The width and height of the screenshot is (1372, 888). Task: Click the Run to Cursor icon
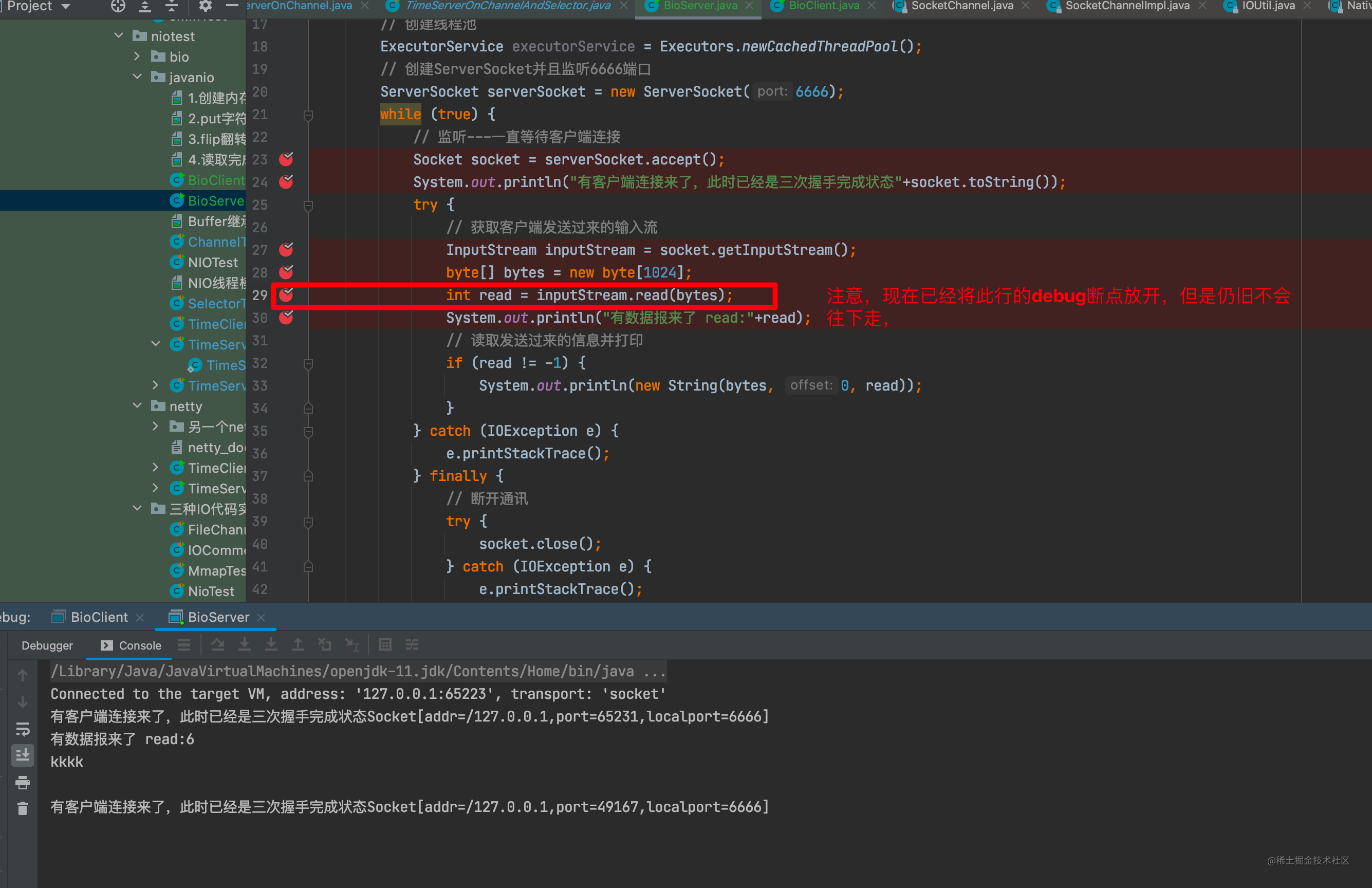click(351, 644)
